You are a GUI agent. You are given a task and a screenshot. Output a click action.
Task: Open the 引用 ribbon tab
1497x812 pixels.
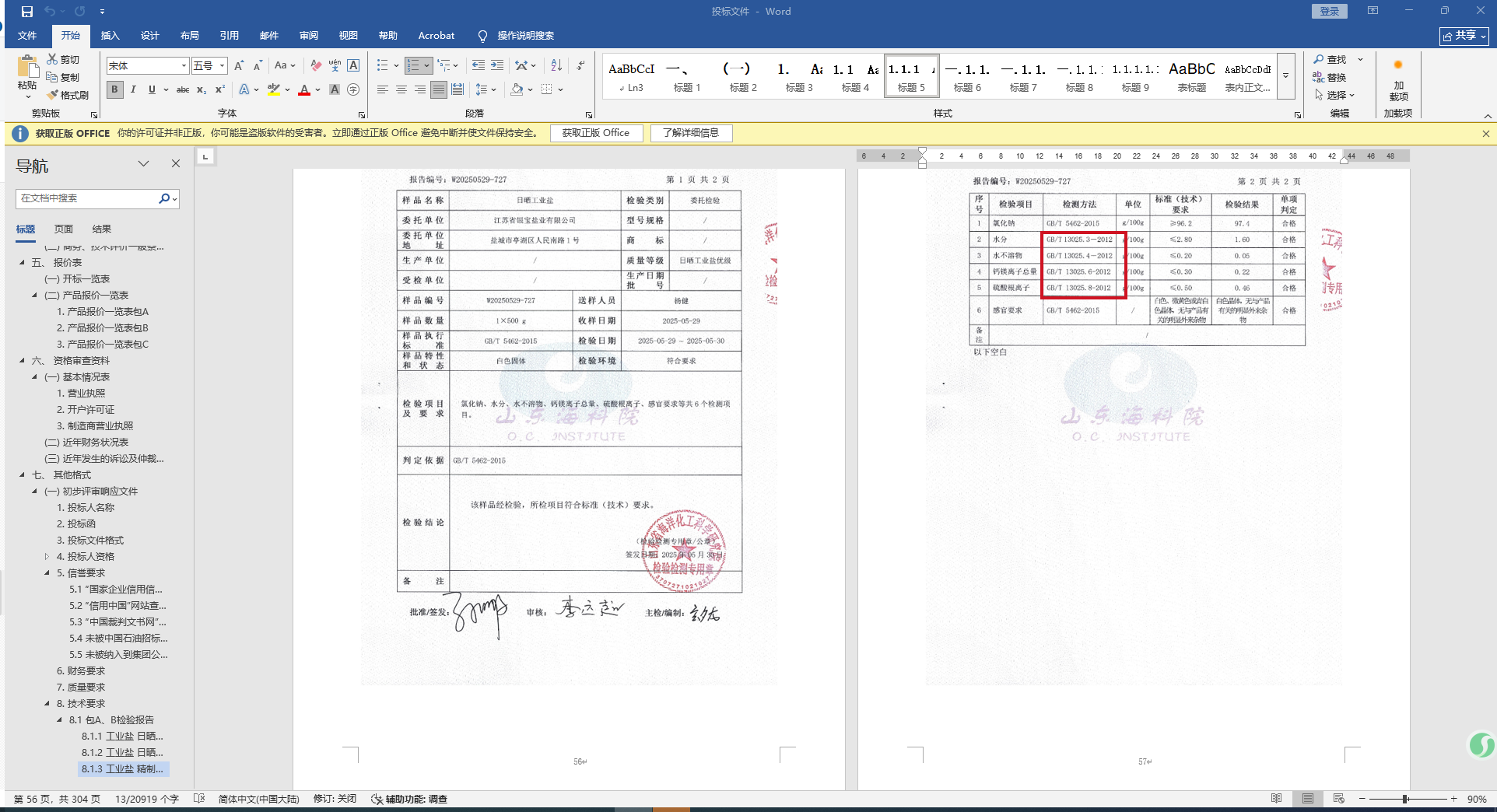click(x=229, y=36)
